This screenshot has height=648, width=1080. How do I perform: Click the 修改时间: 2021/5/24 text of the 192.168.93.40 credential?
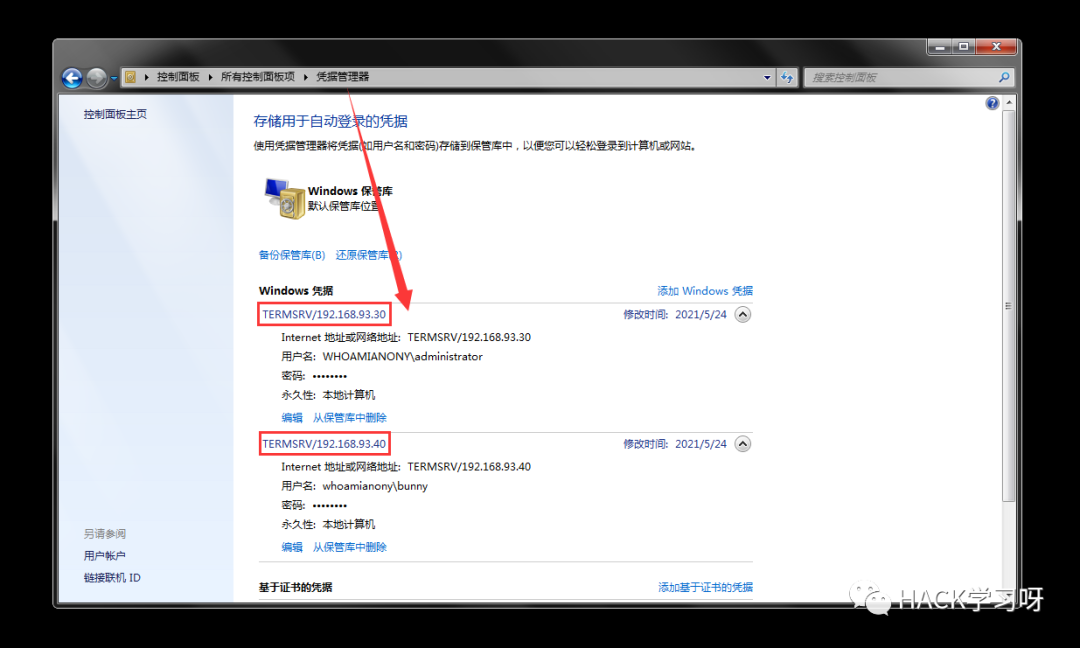pyautogui.click(x=675, y=443)
